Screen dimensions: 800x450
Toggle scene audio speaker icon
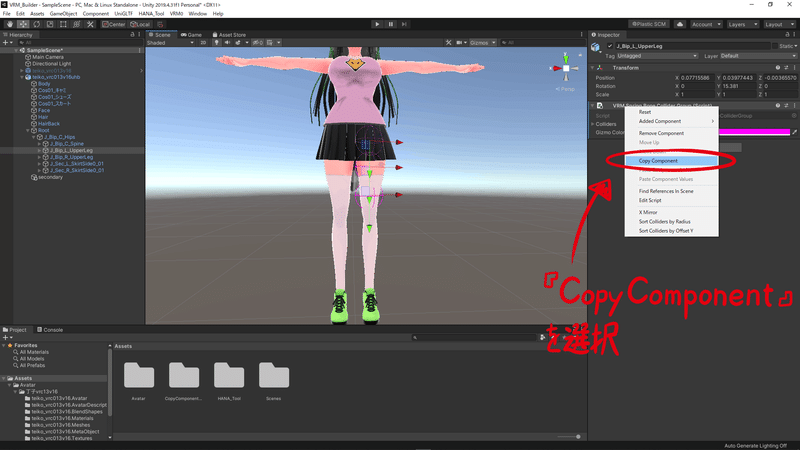coord(228,43)
